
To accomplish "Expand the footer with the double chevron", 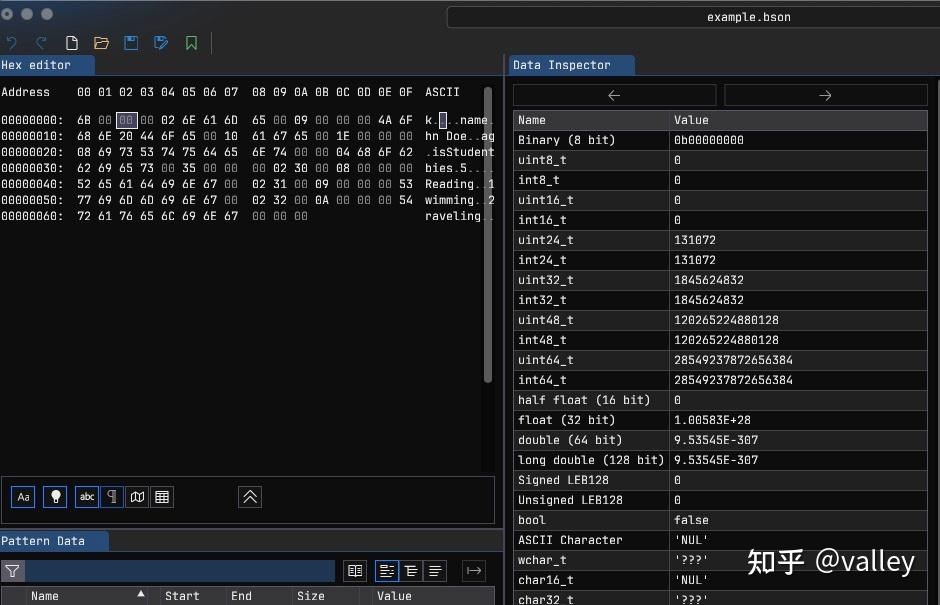I will 249,497.
